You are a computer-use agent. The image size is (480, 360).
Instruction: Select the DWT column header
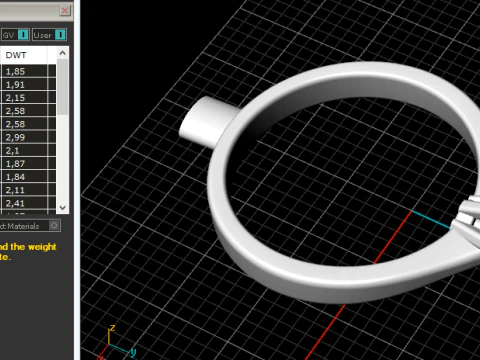click(x=24, y=55)
